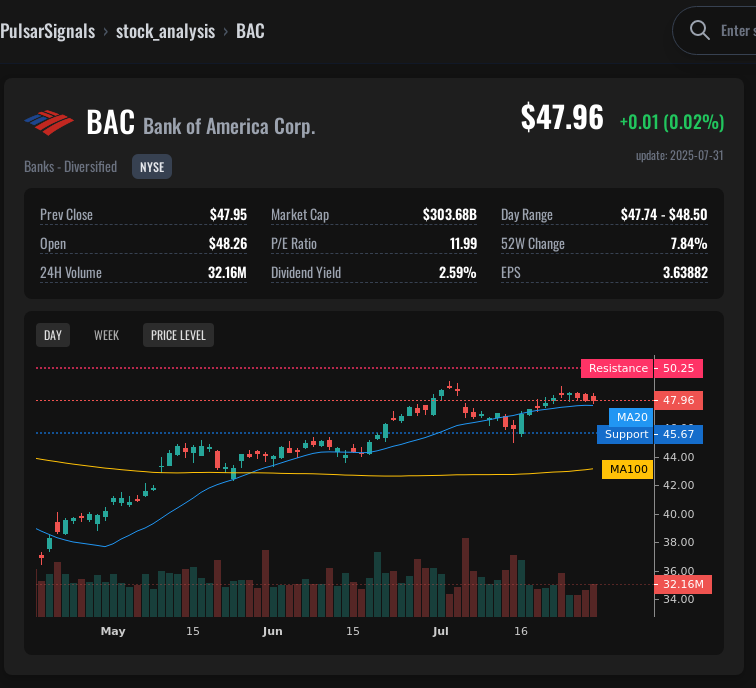Click the $47.95 prev close value
The width and height of the screenshot is (756, 688).
[228, 215]
